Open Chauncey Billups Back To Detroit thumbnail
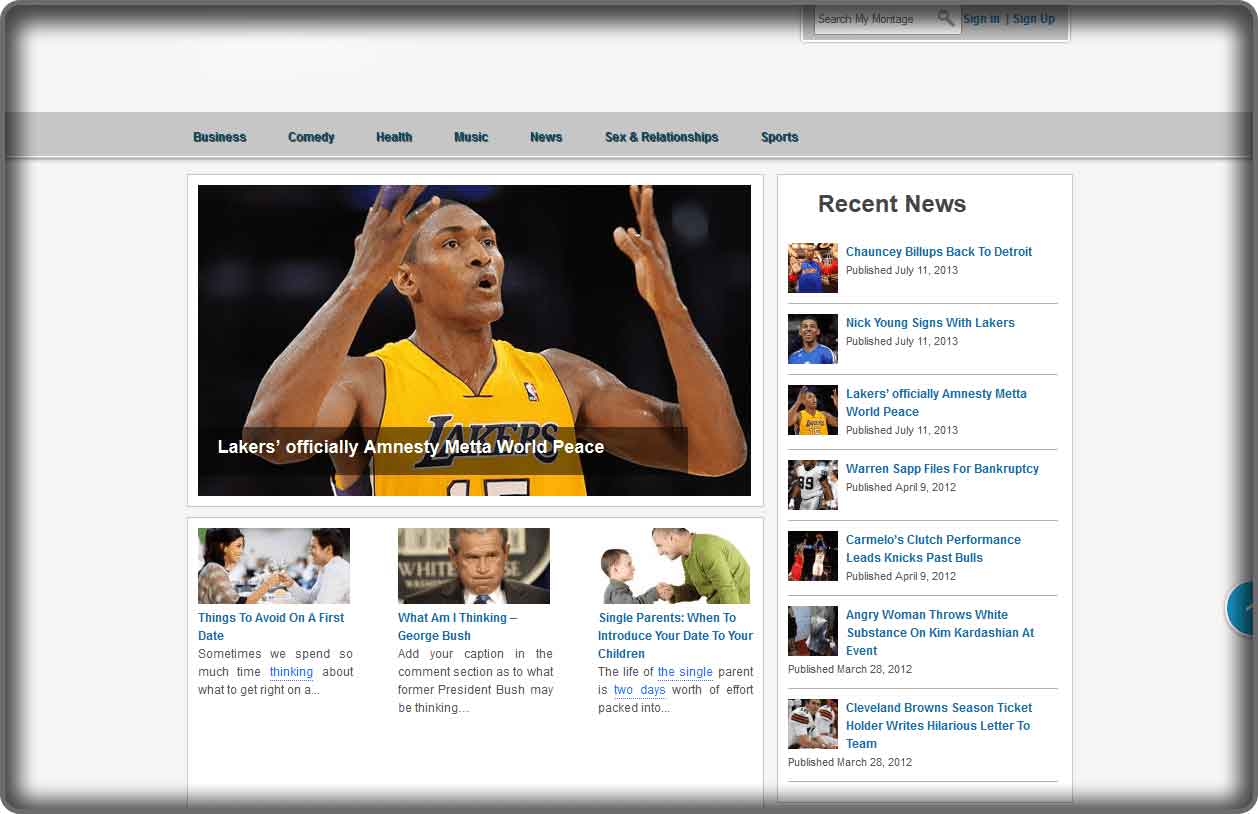Screen dimensions: 1258x814 pos(812,267)
